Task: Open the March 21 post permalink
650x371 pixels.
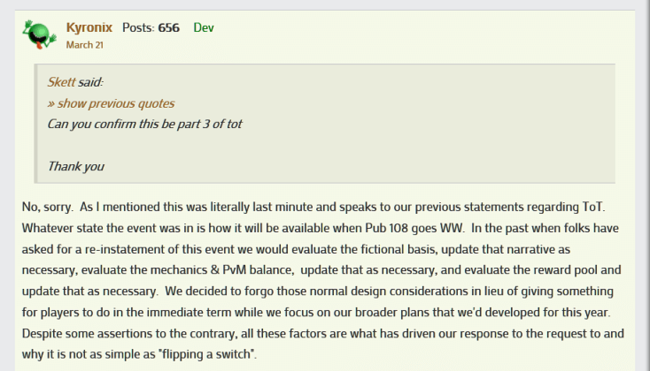Action: click(85, 45)
